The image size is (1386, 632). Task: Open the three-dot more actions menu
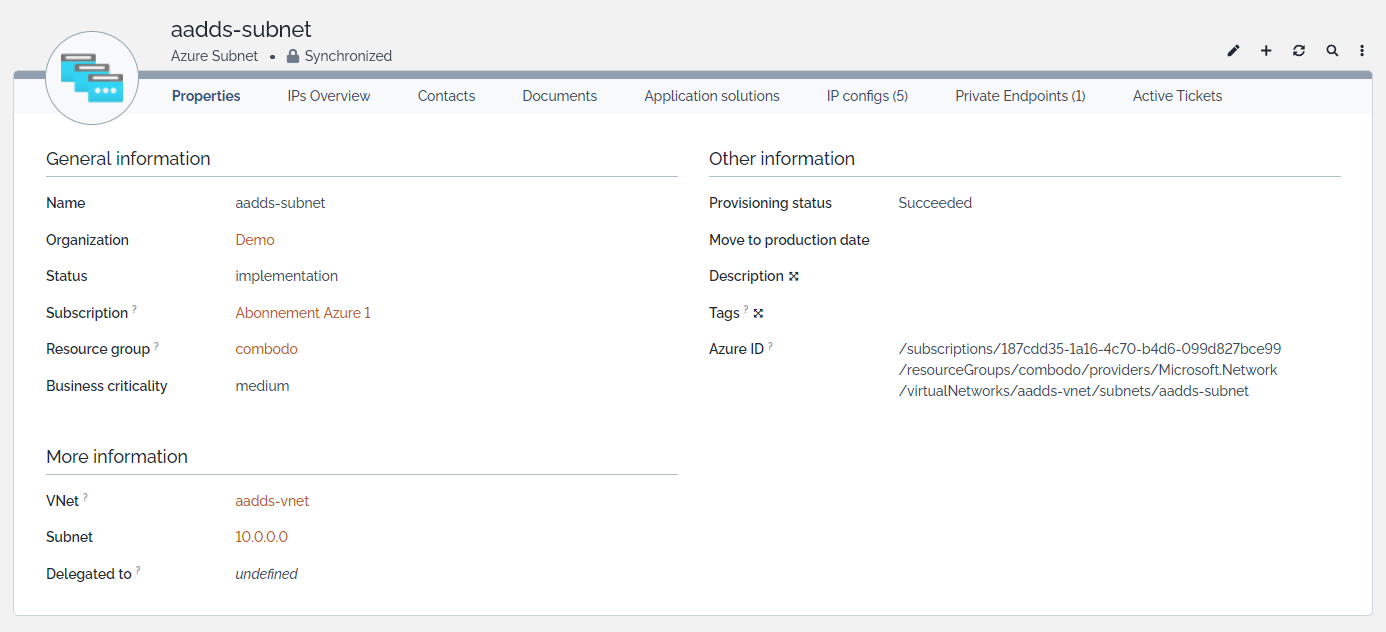(x=1362, y=51)
